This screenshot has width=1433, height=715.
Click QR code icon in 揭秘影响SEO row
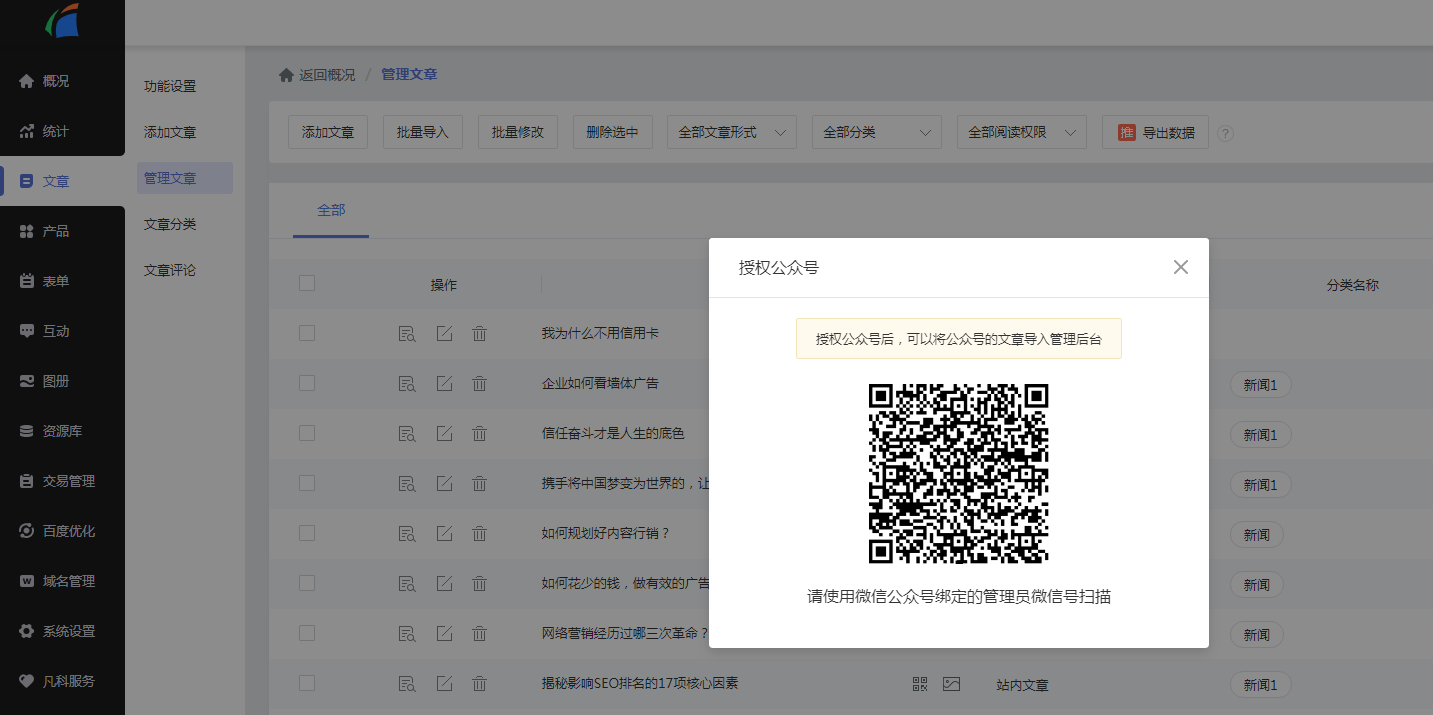pos(920,684)
